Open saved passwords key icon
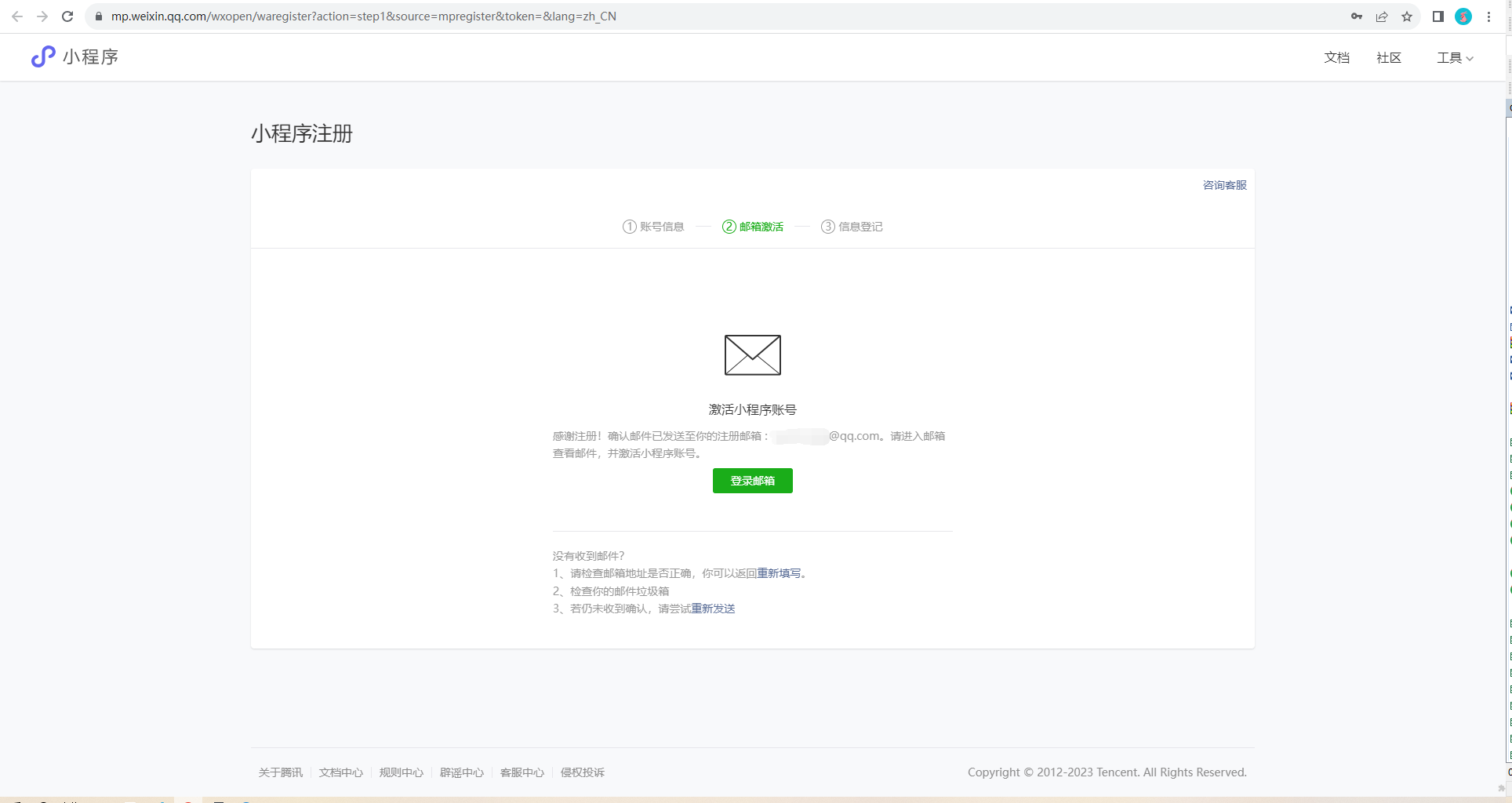 point(1357,16)
